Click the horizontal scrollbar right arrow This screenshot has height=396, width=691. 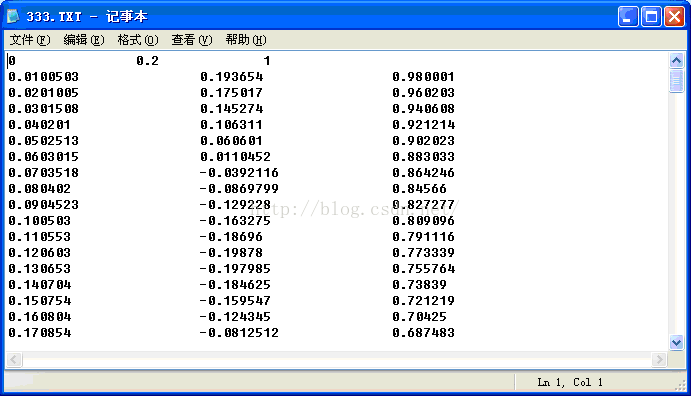(x=659, y=359)
